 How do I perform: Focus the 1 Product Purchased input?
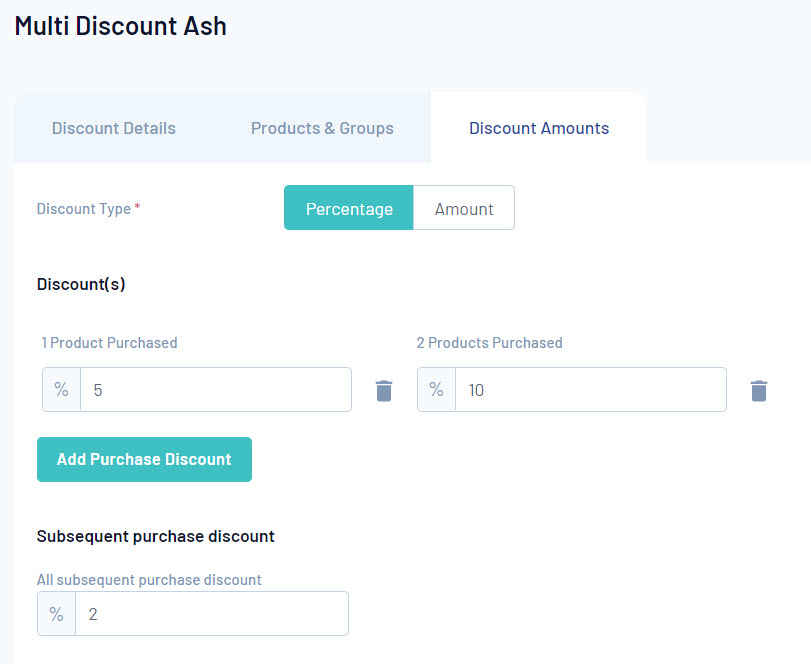click(215, 390)
